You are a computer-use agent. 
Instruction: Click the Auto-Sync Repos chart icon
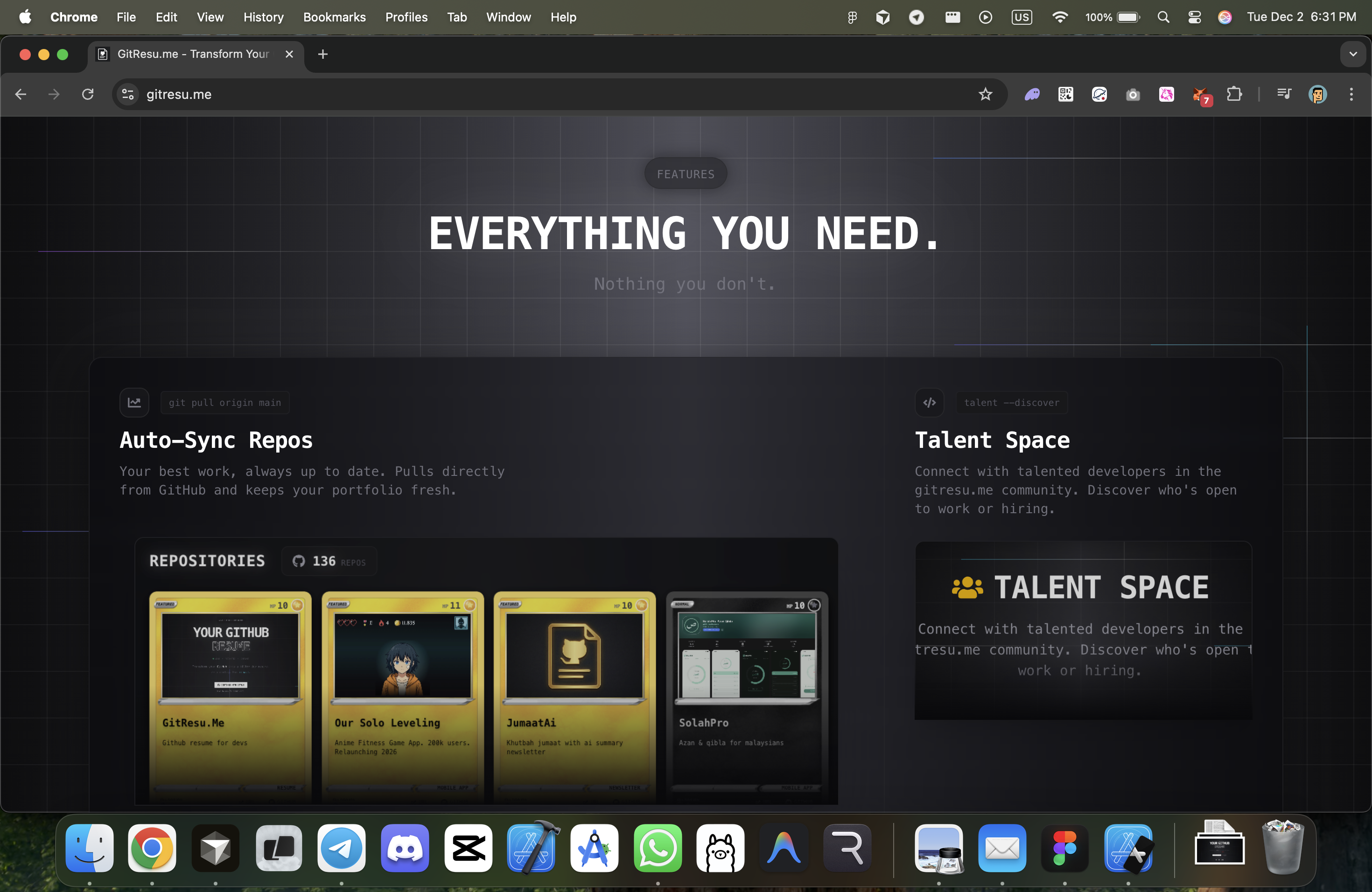[x=134, y=402]
